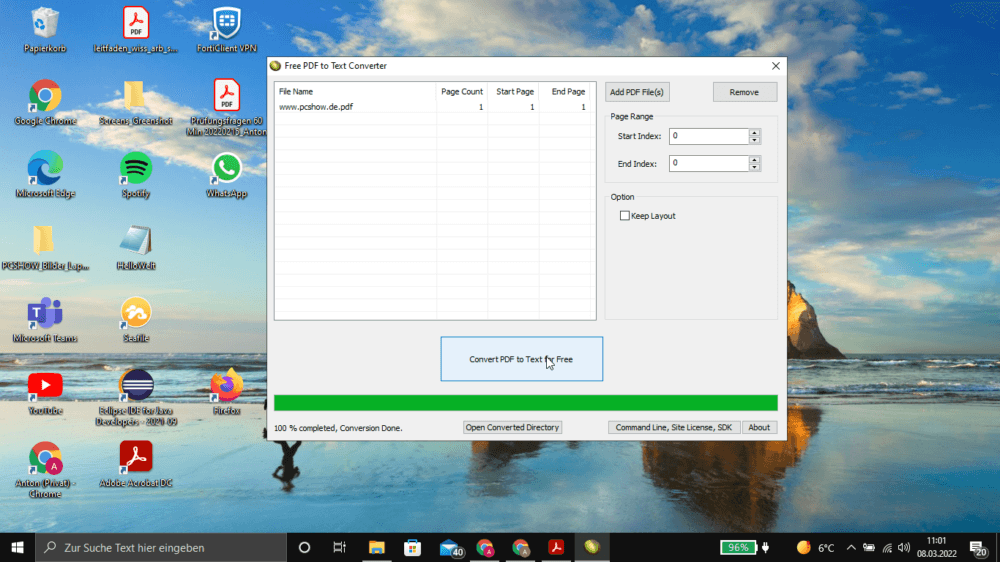Click the Start Index input field
Image resolution: width=1000 pixels, height=562 pixels.
click(709, 136)
